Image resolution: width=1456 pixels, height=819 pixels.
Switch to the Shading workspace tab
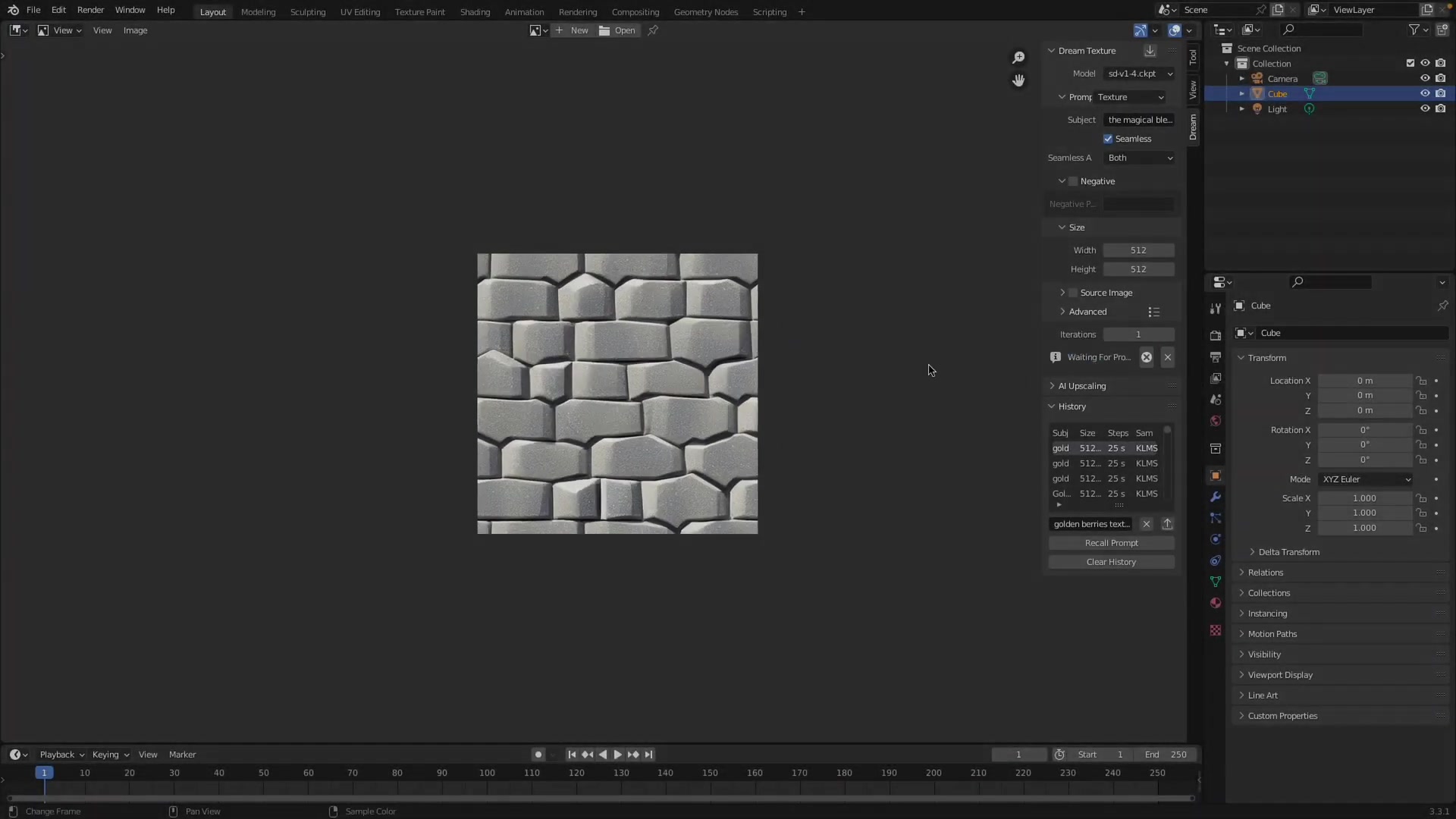pyautogui.click(x=475, y=11)
